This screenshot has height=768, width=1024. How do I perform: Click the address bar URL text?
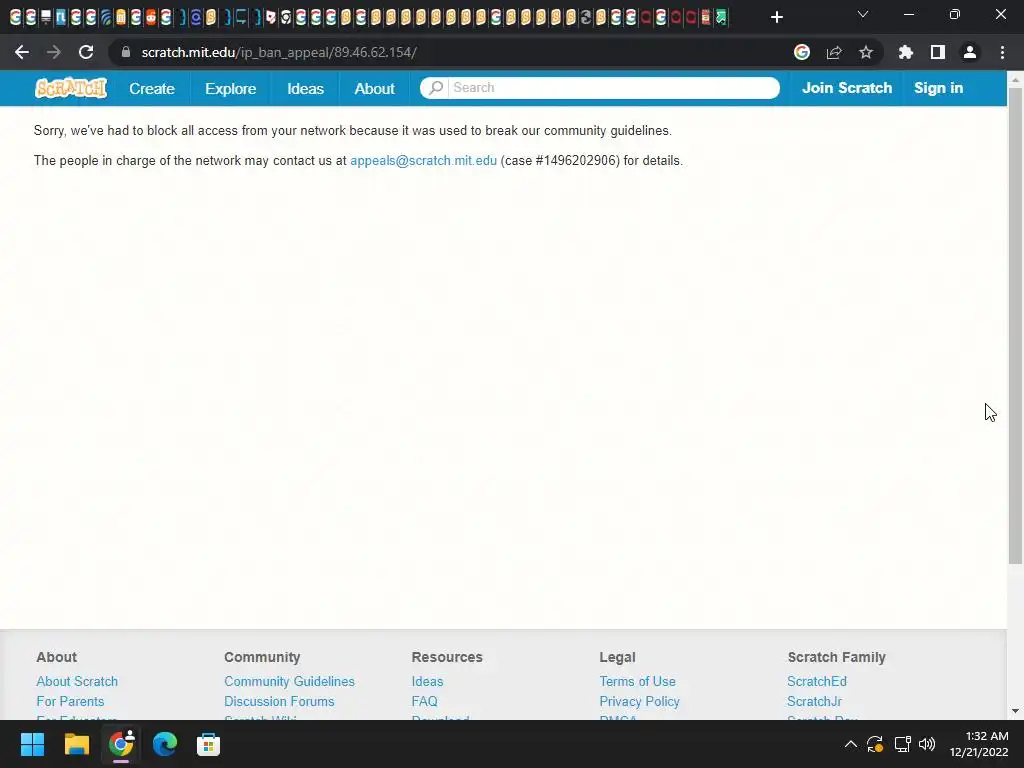click(x=279, y=52)
